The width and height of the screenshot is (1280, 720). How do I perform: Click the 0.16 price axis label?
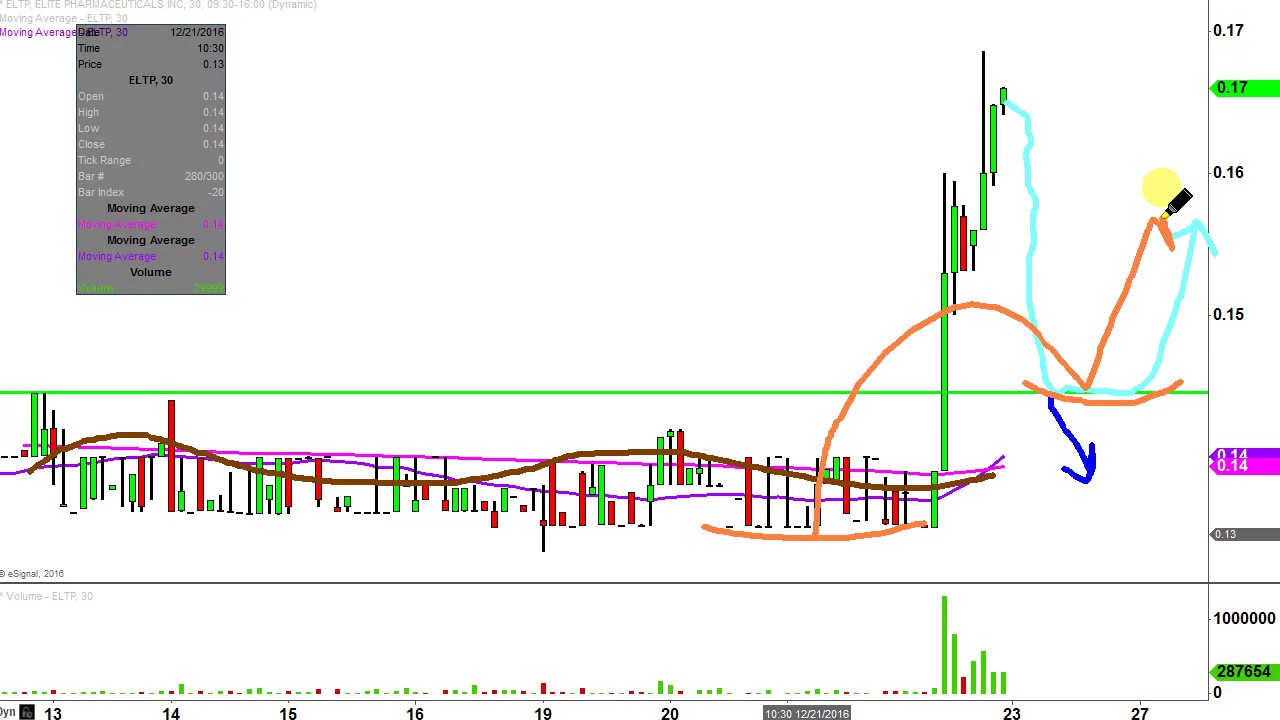click(1228, 172)
